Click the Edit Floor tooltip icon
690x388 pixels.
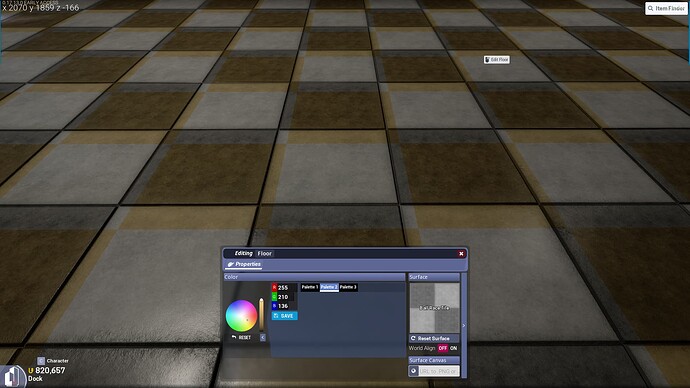tap(488, 59)
